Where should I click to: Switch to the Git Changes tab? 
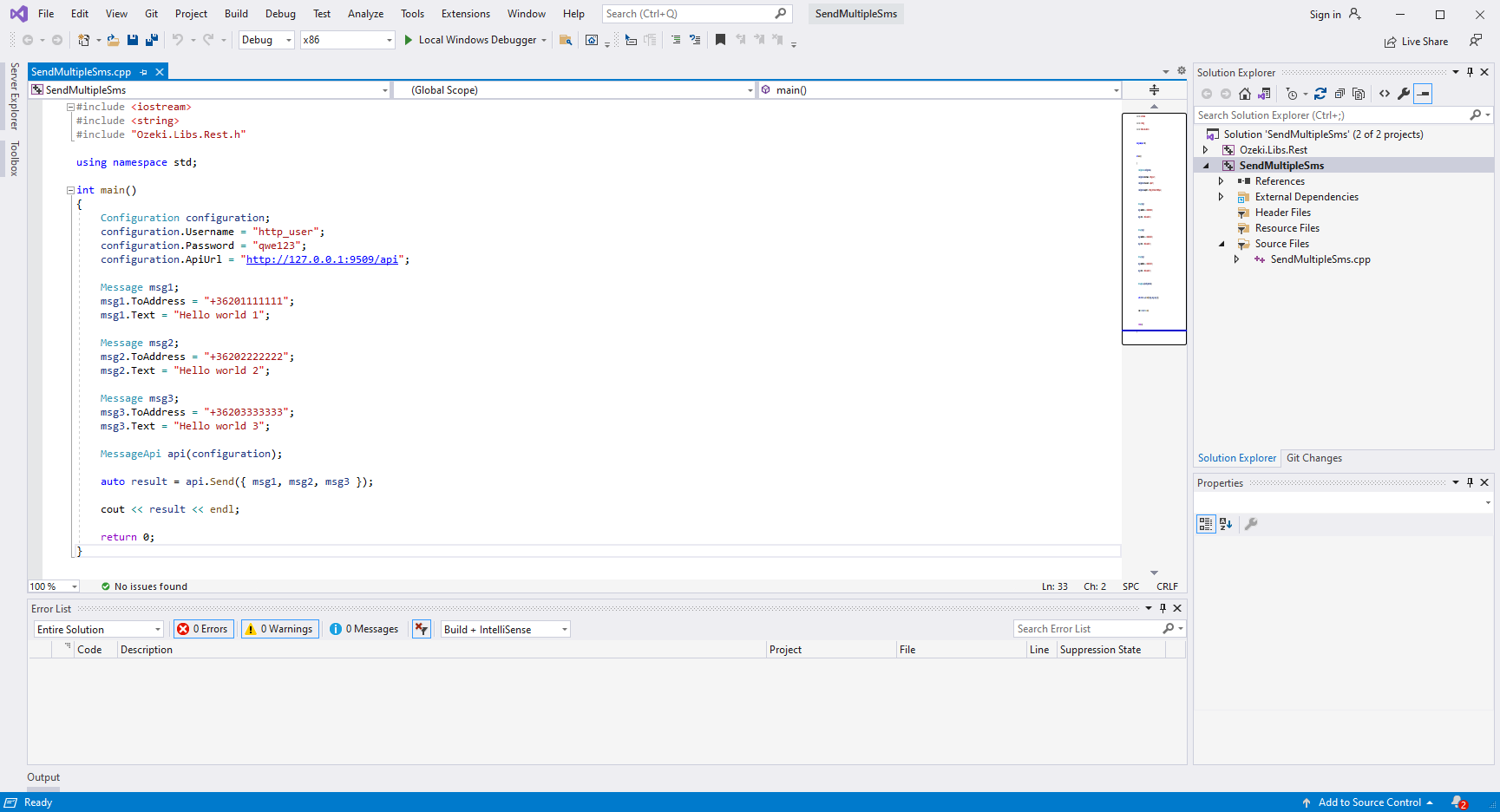point(1313,458)
